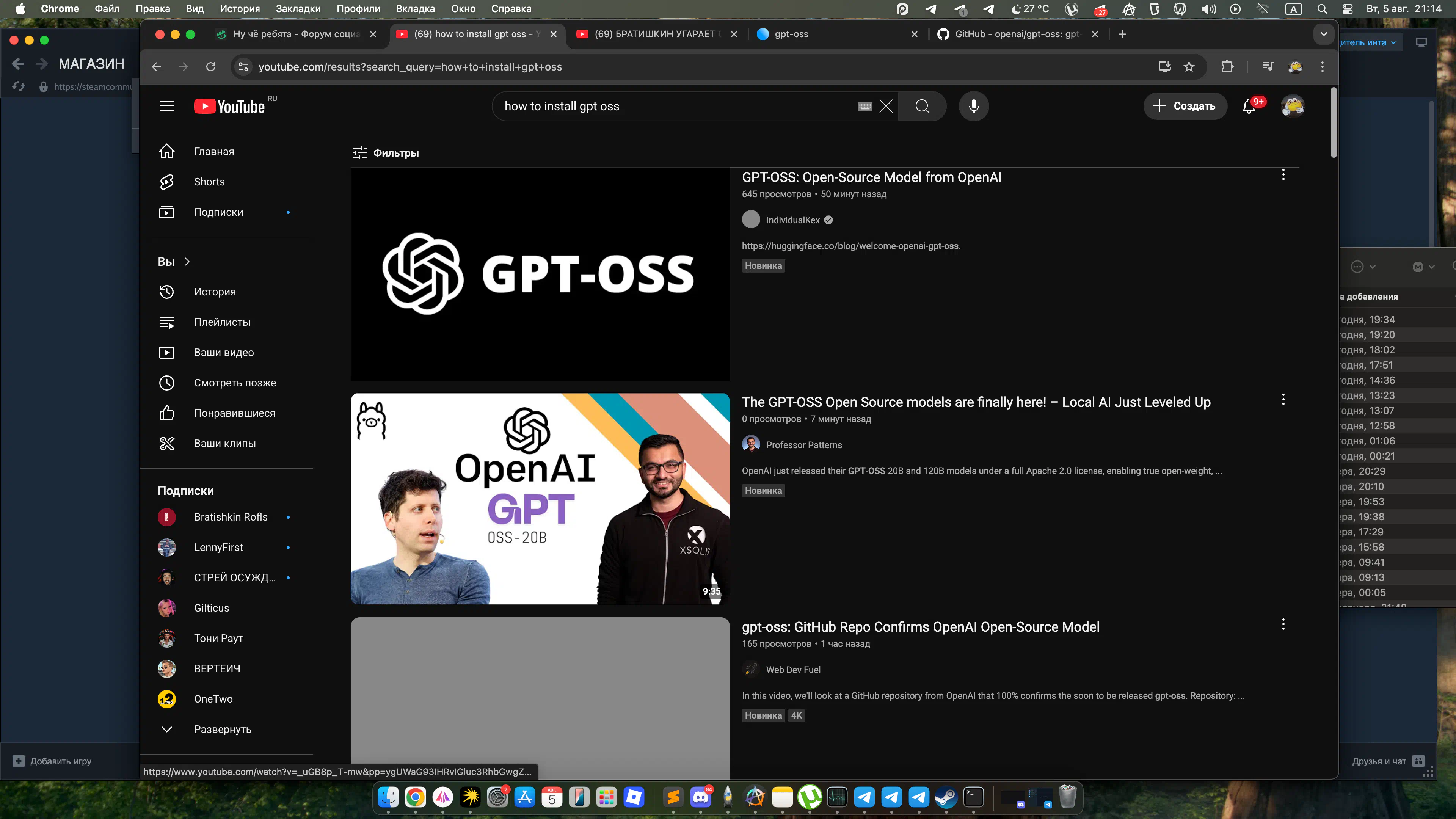1456x819 pixels.
Task: Open video title GPT-OSS: Open-Source Model from OpenAI
Action: [x=872, y=177]
